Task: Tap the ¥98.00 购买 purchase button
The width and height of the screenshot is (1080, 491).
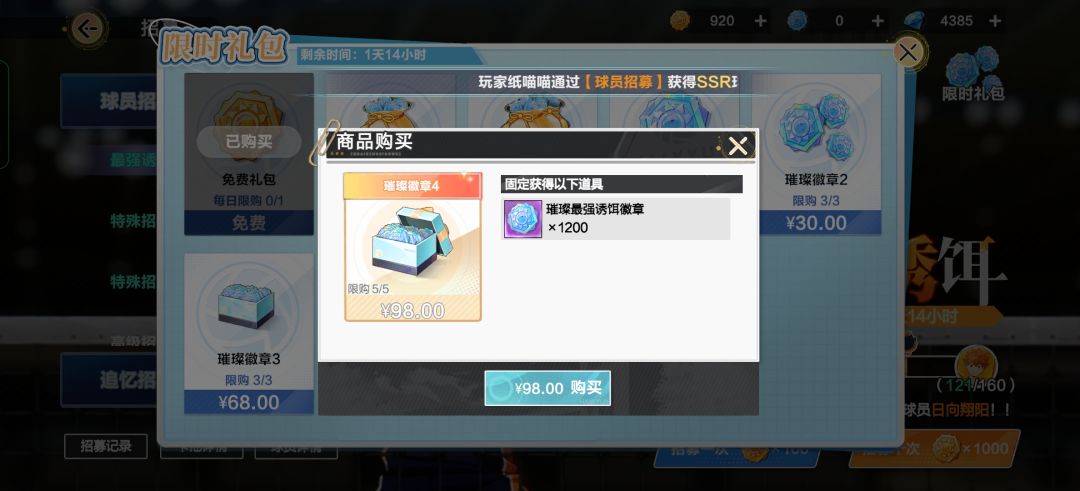Action: click(548, 388)
